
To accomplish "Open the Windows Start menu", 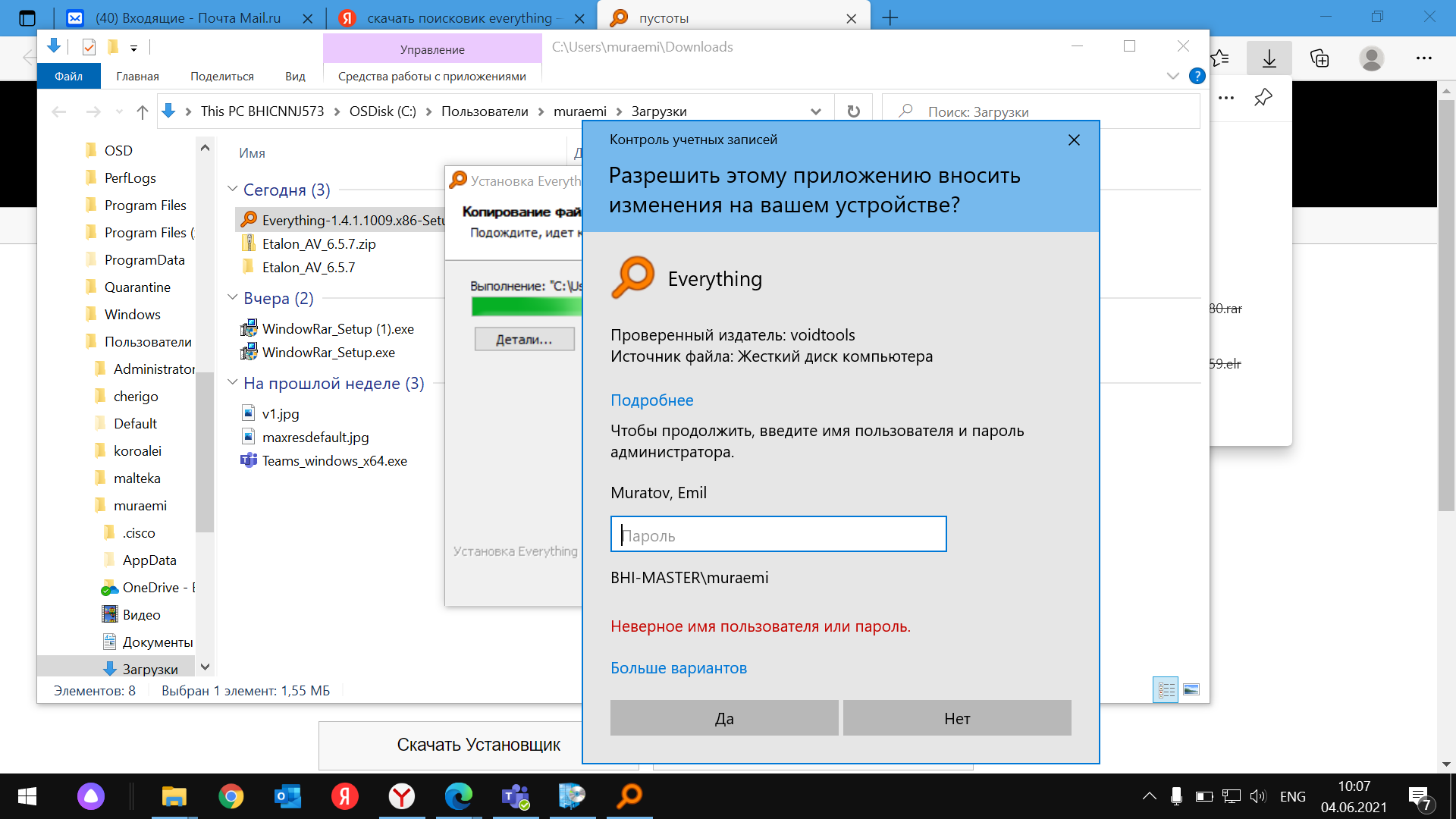I will pyautogui.click(x=27, y=796).
